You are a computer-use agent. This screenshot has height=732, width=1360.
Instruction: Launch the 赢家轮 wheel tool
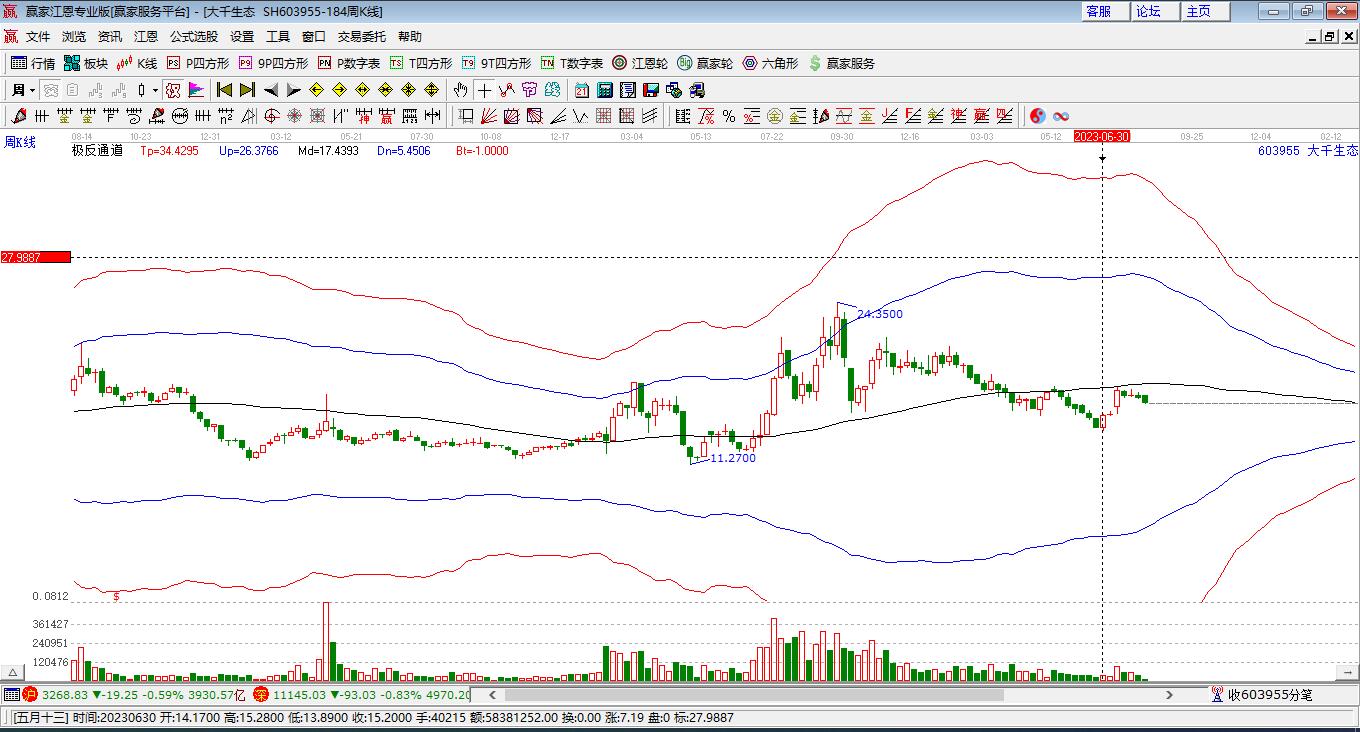pos(705,63)
